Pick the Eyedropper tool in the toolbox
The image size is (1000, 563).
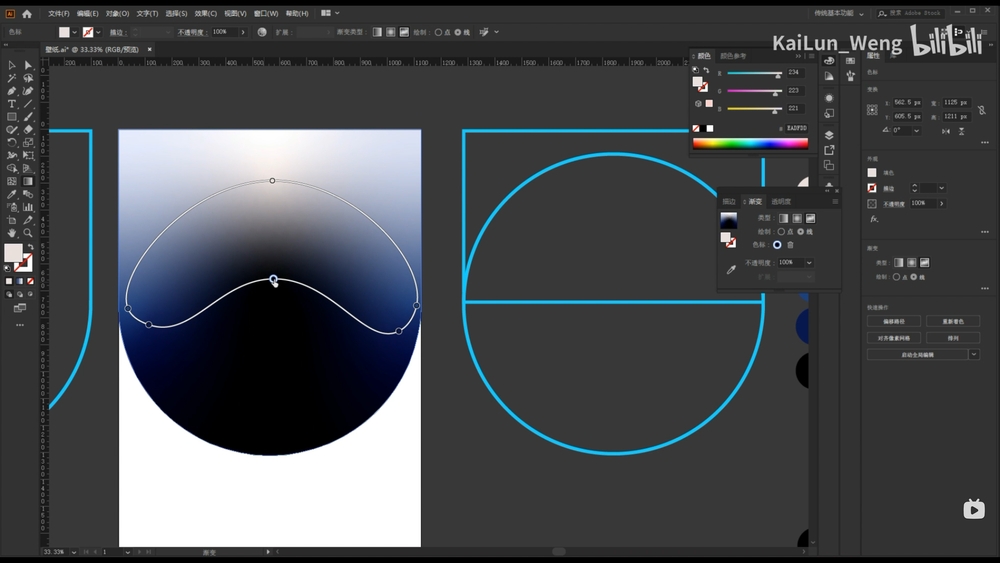11,194
